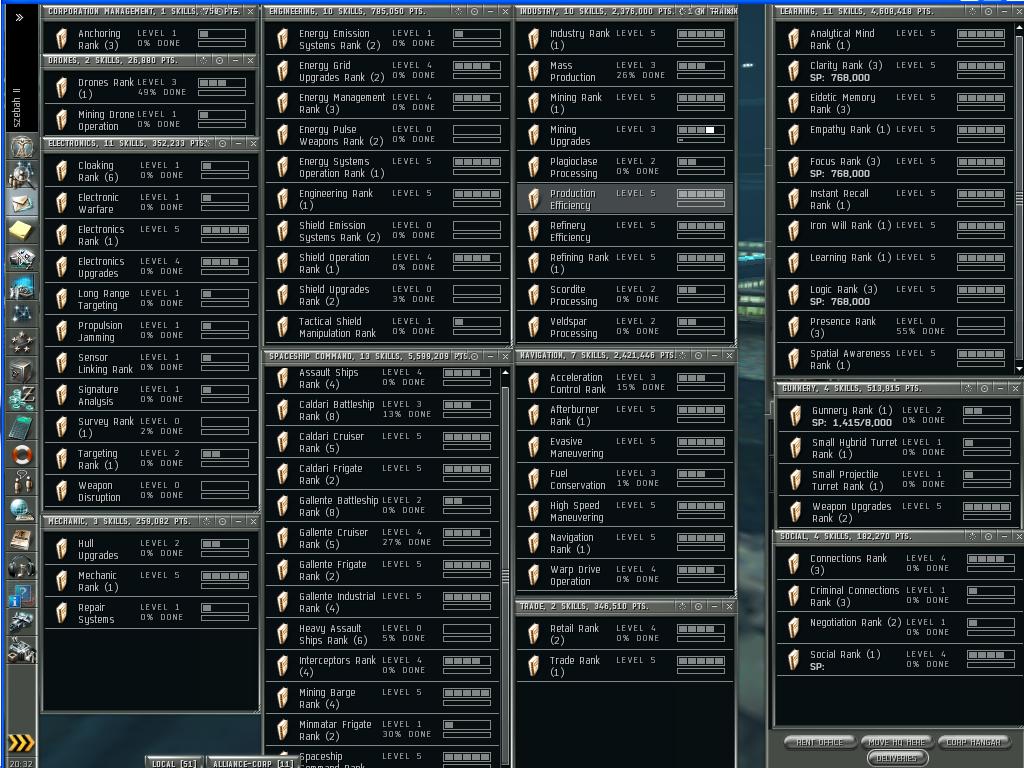
Task: Click the sun-shaped icon in Engineering window header
Action: click(458, 11)
